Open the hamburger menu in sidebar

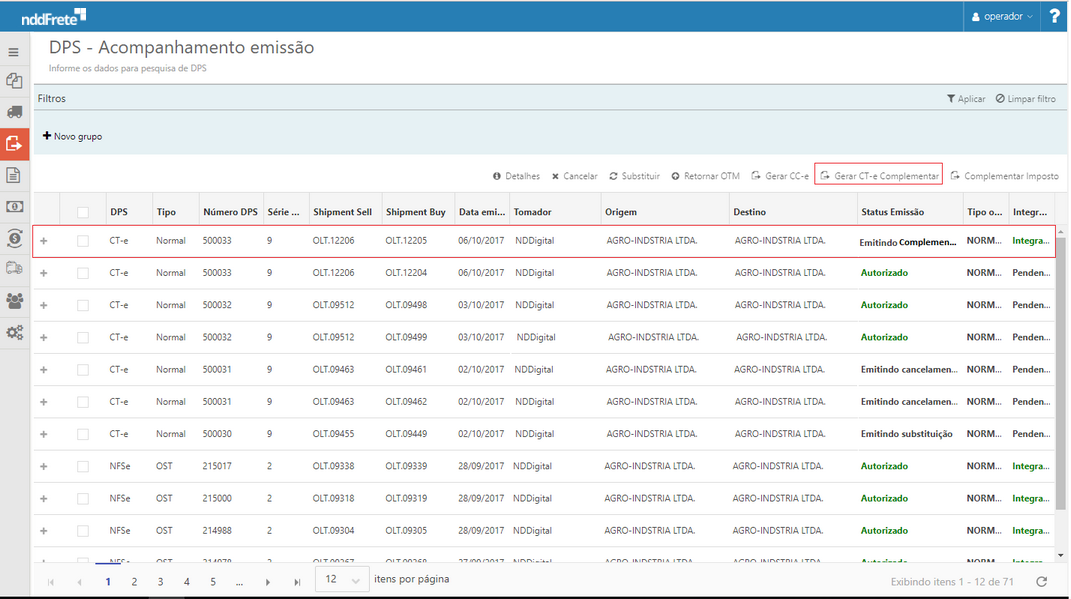click(x=14, y=52)
